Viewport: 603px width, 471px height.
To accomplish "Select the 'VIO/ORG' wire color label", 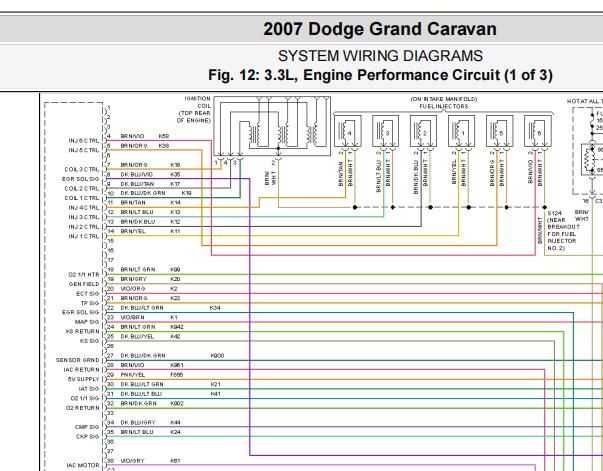I will coord(133,289).
